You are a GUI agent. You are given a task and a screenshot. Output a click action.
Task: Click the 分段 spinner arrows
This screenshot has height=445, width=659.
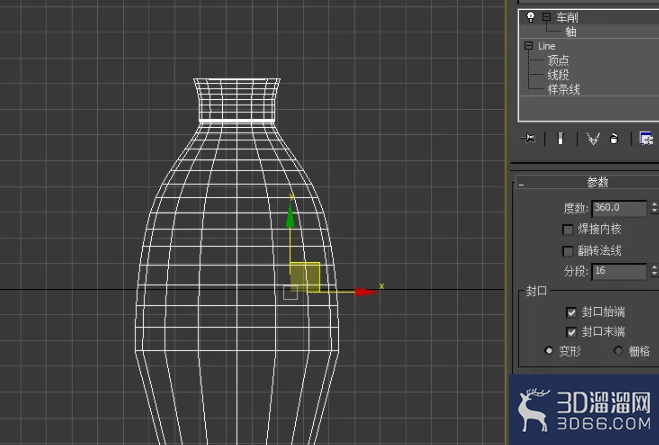coord(654,271)
